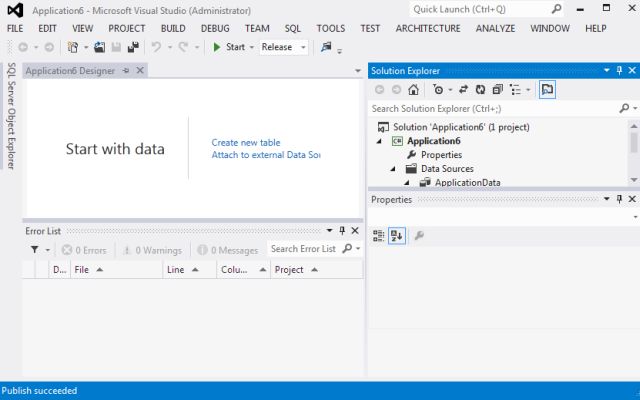Toggle the 0 Messages filter
Screen dimensions: 640x400
[x=228, y=250]
